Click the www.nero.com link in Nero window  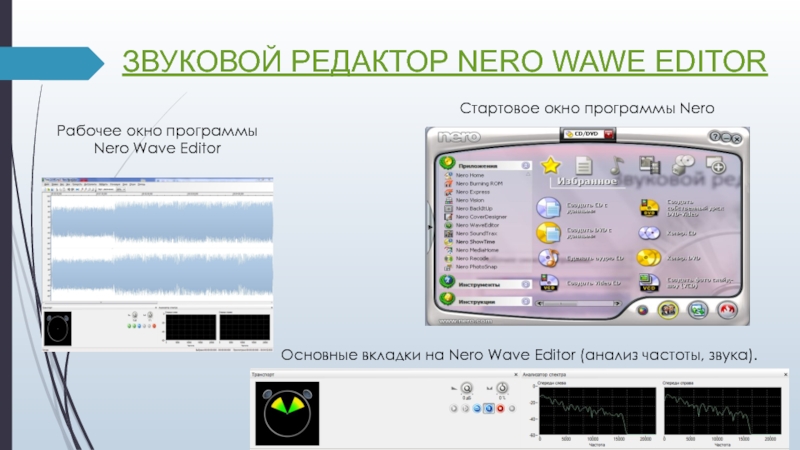466,321
